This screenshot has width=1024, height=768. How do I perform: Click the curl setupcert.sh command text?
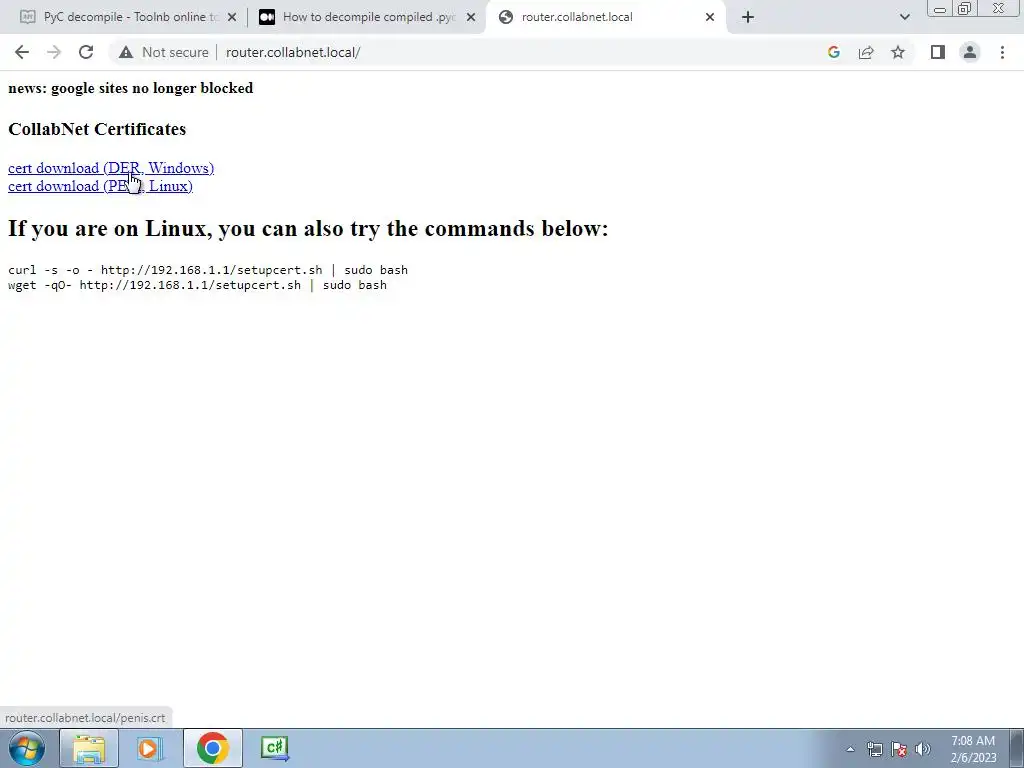click(x=208, y=270)
